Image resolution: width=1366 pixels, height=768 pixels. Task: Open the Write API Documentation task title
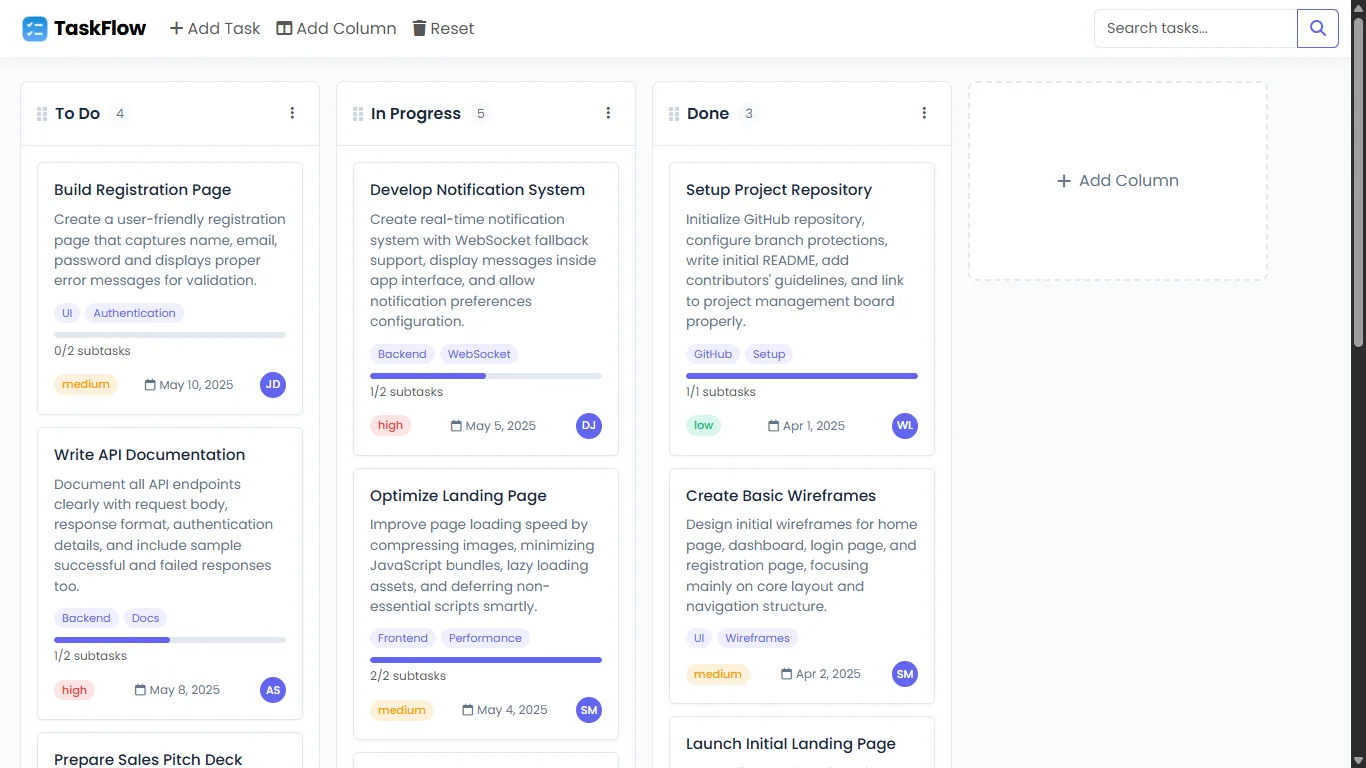click(x=150, y=455)
